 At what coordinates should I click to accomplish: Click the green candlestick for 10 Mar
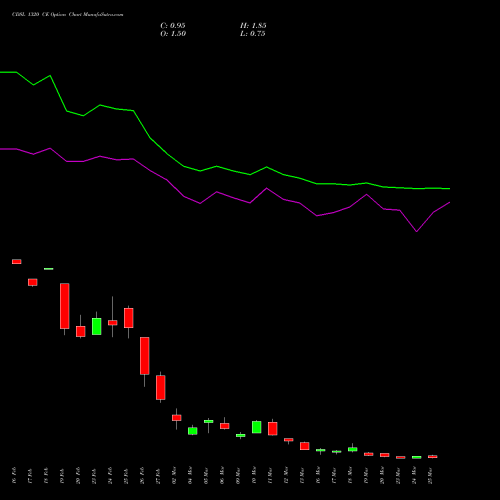click(x=257, y=427)
